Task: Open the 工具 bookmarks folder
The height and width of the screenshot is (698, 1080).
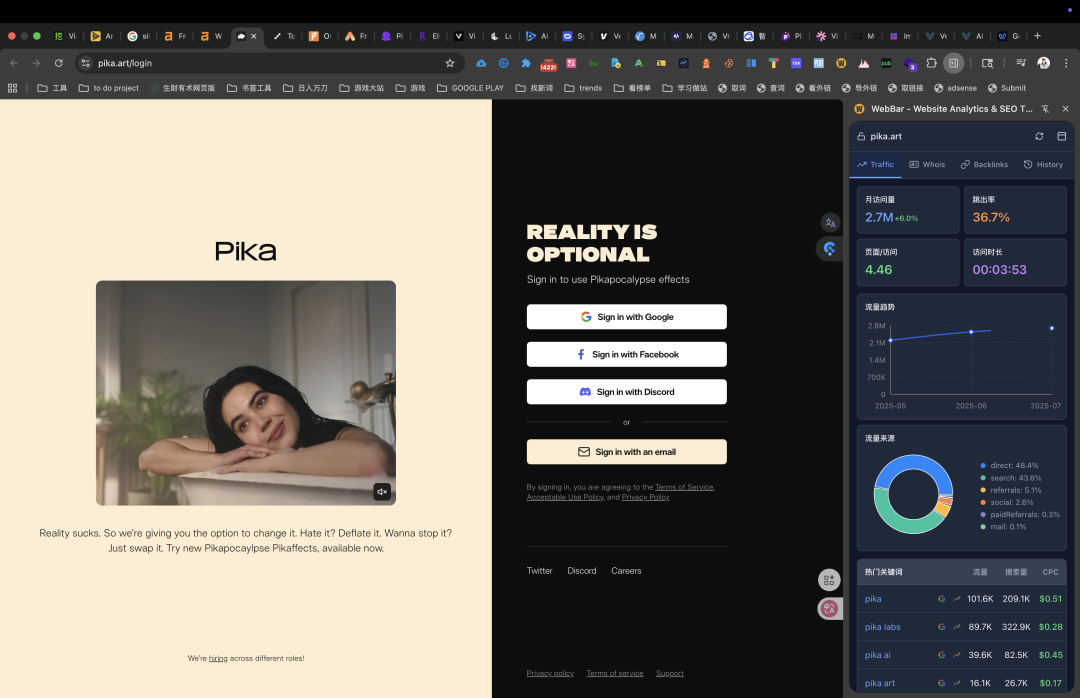Action: [52, 88]
